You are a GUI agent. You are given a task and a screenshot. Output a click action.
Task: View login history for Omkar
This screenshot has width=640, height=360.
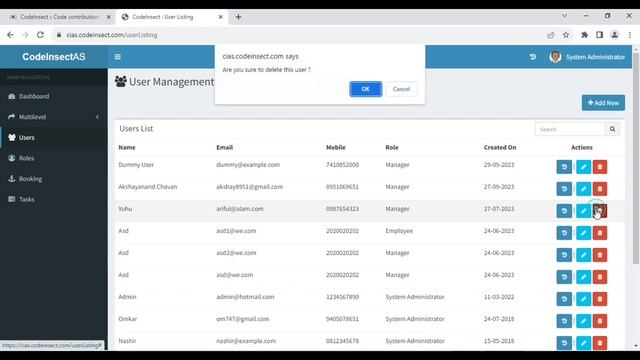pyautogui.click(x=564, y=321)
